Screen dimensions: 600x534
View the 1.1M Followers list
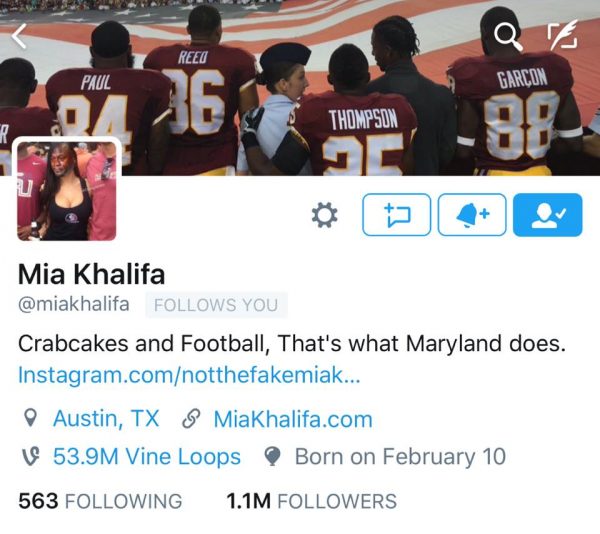tap(311, 501)
